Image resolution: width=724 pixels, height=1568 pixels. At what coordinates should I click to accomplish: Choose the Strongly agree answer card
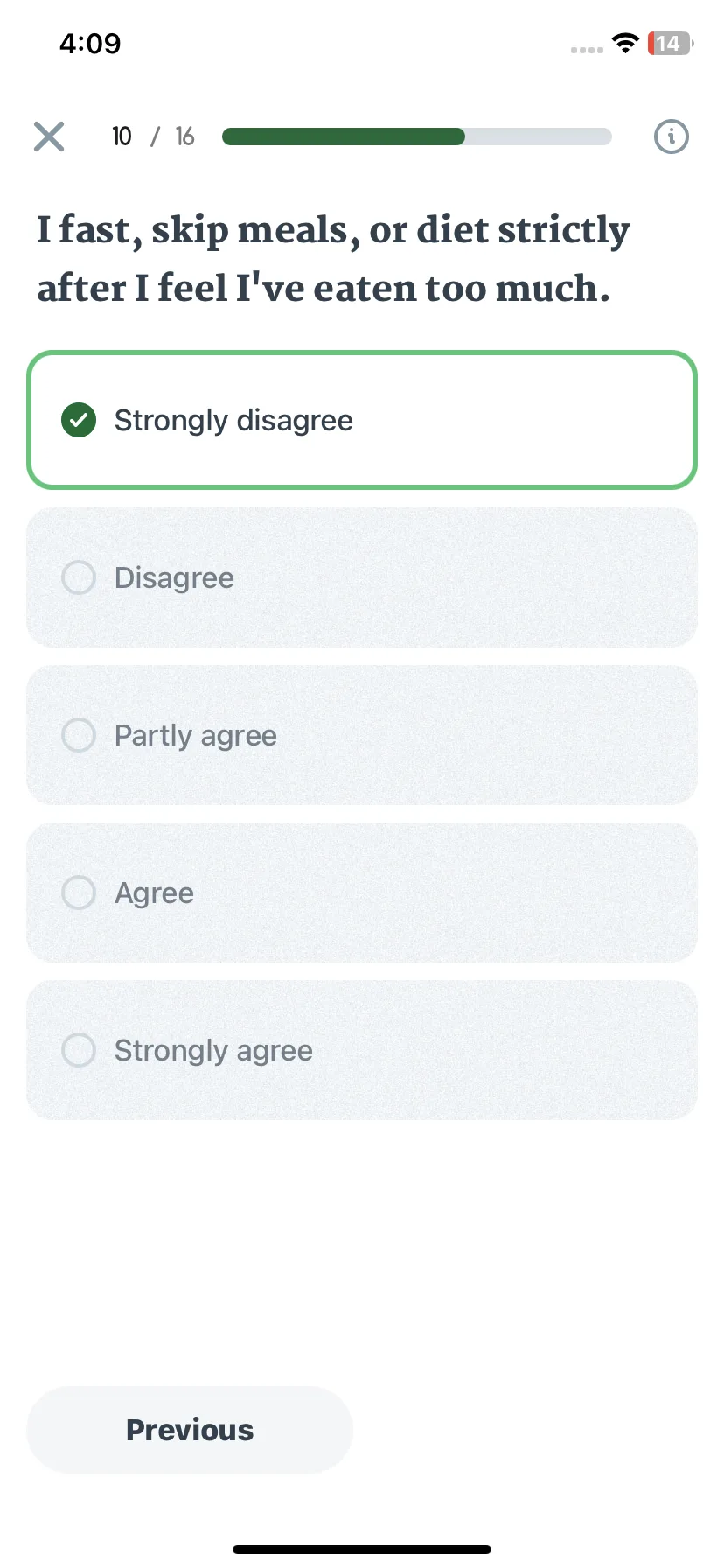[x=362, y=1050]
